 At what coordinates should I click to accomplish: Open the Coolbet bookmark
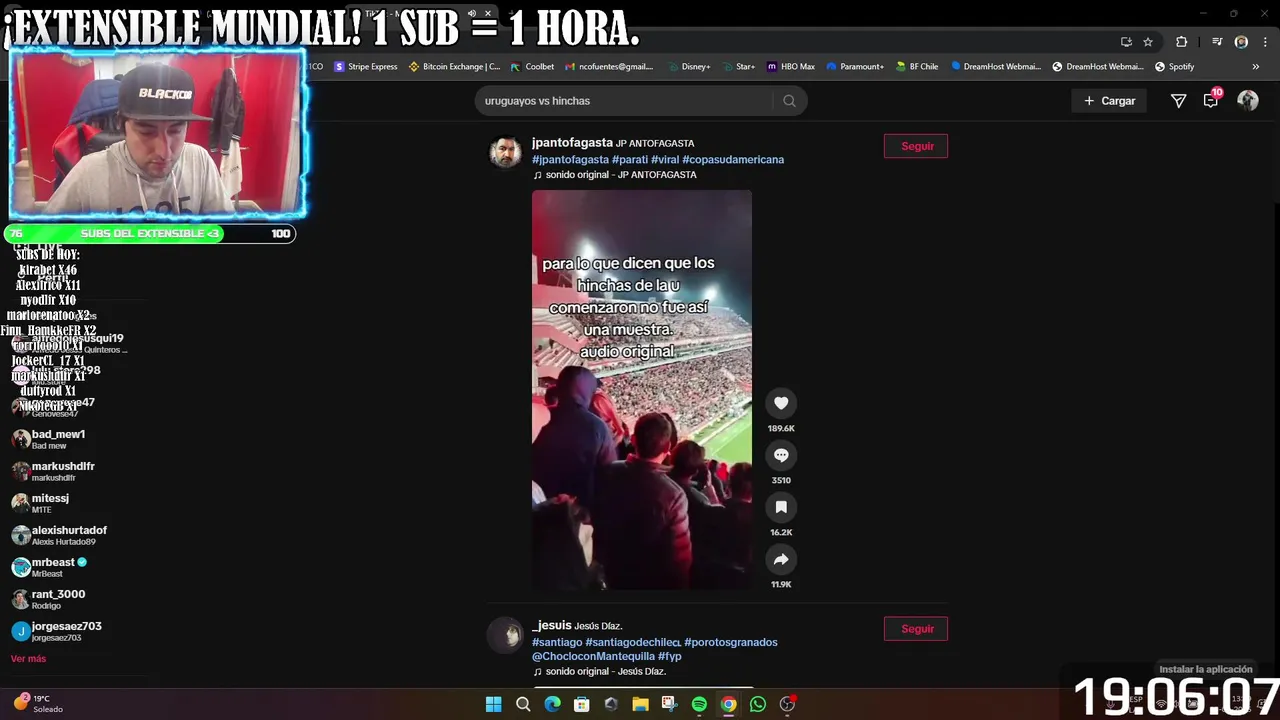pyautogui.click(x=532, y=67)
